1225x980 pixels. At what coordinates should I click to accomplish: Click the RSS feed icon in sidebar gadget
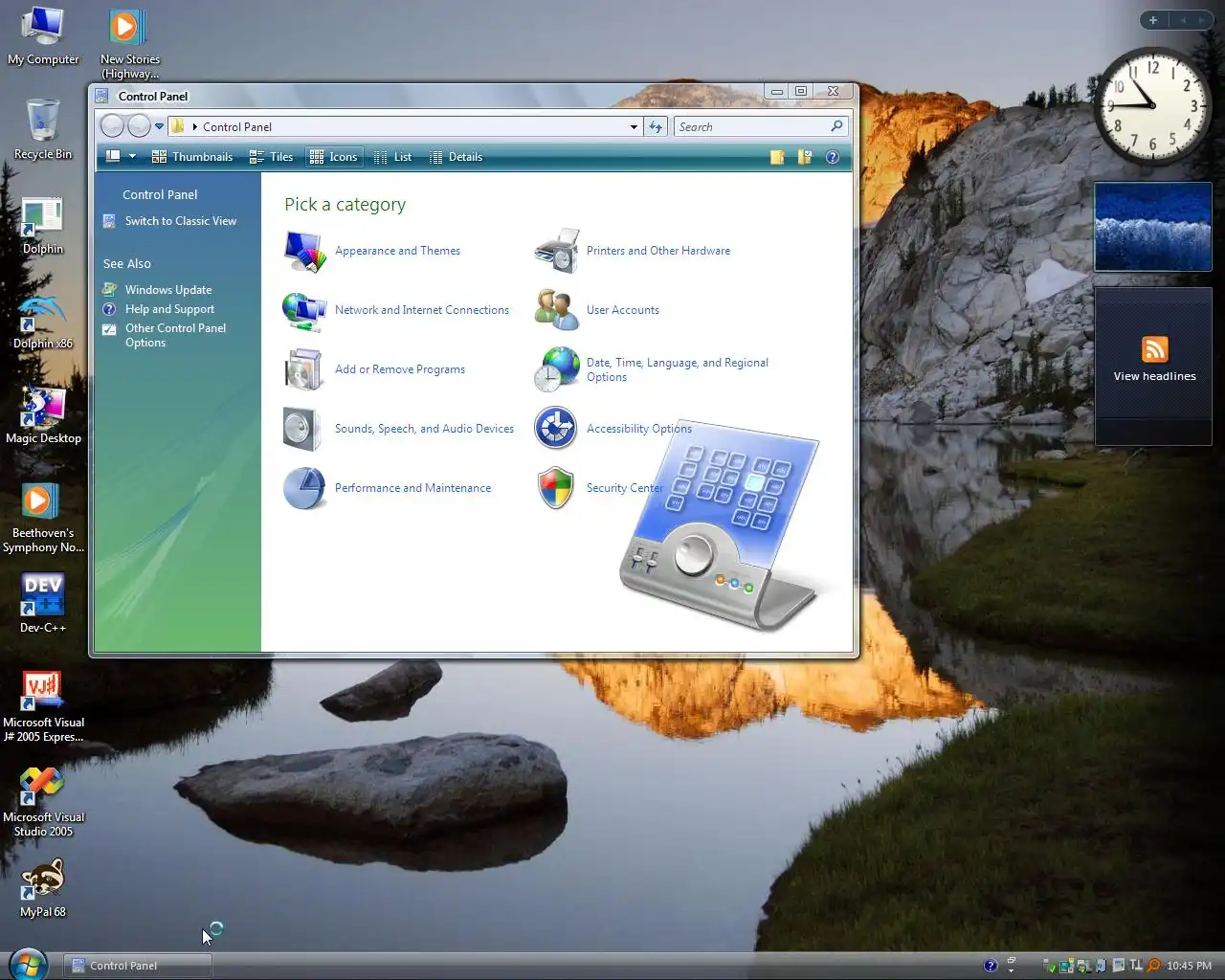[x=1155, y=349]
